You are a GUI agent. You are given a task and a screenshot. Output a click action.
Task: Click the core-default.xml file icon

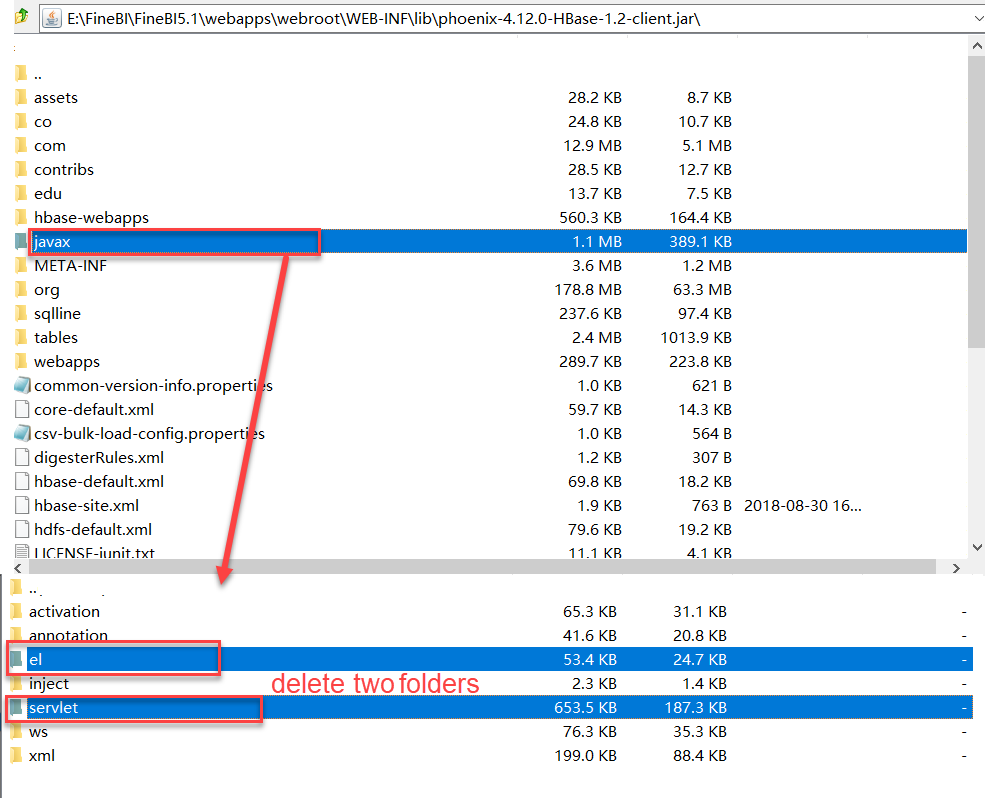click(x=22, y=410)
